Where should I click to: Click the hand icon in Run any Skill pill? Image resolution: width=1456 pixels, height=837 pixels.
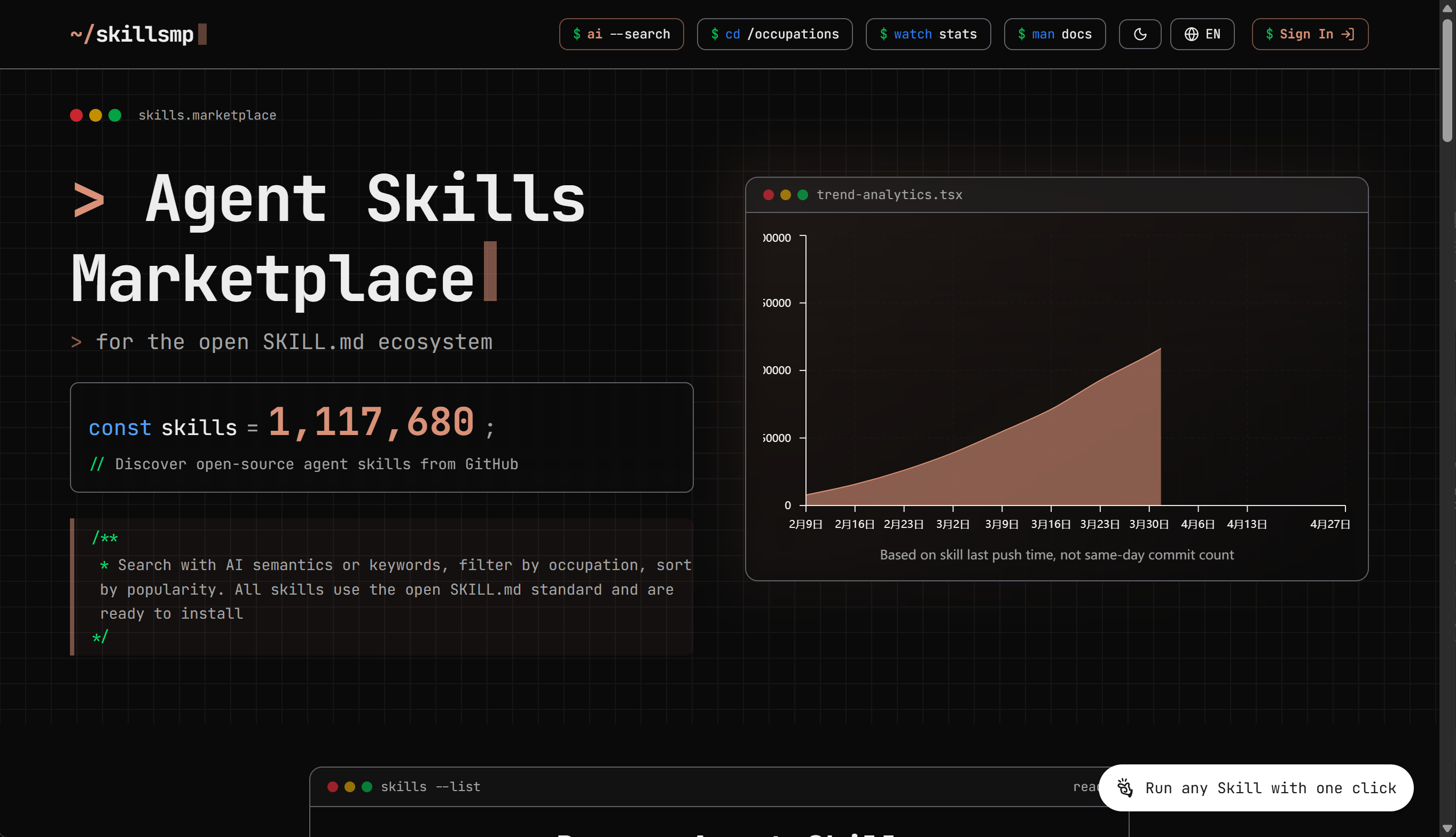tap(1125, 787)
